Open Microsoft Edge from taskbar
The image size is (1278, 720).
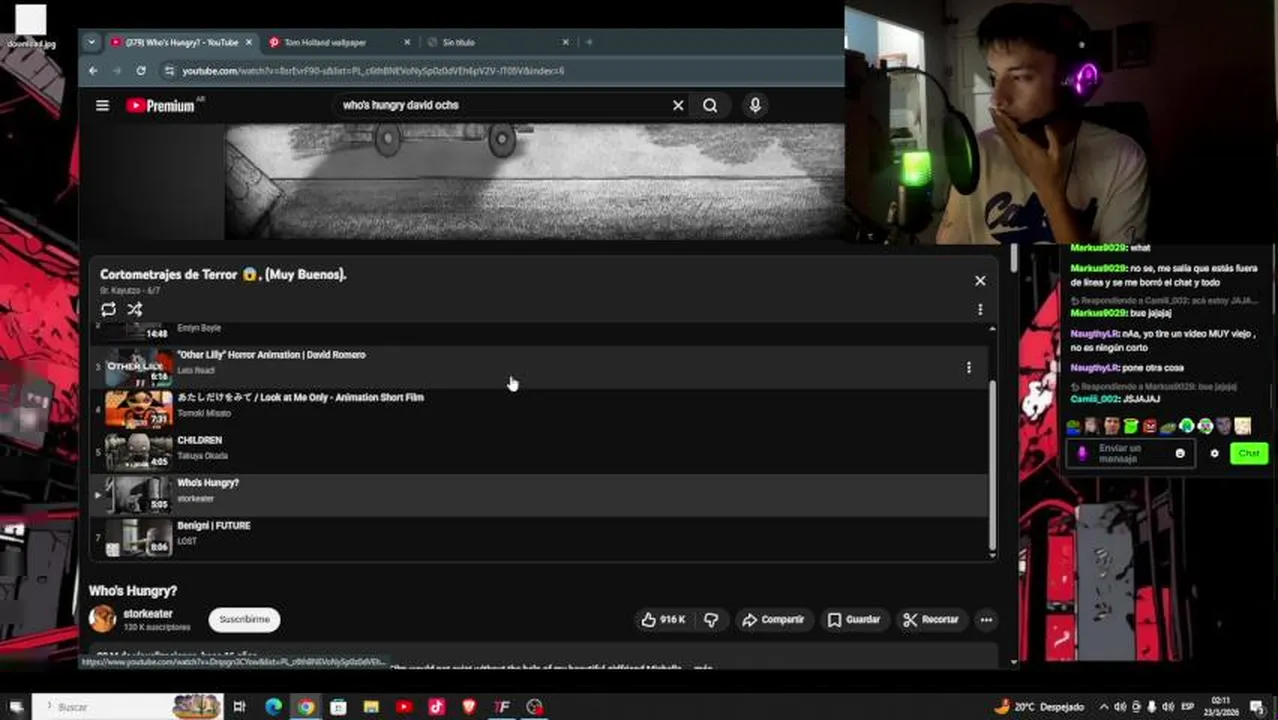(273, 707)
